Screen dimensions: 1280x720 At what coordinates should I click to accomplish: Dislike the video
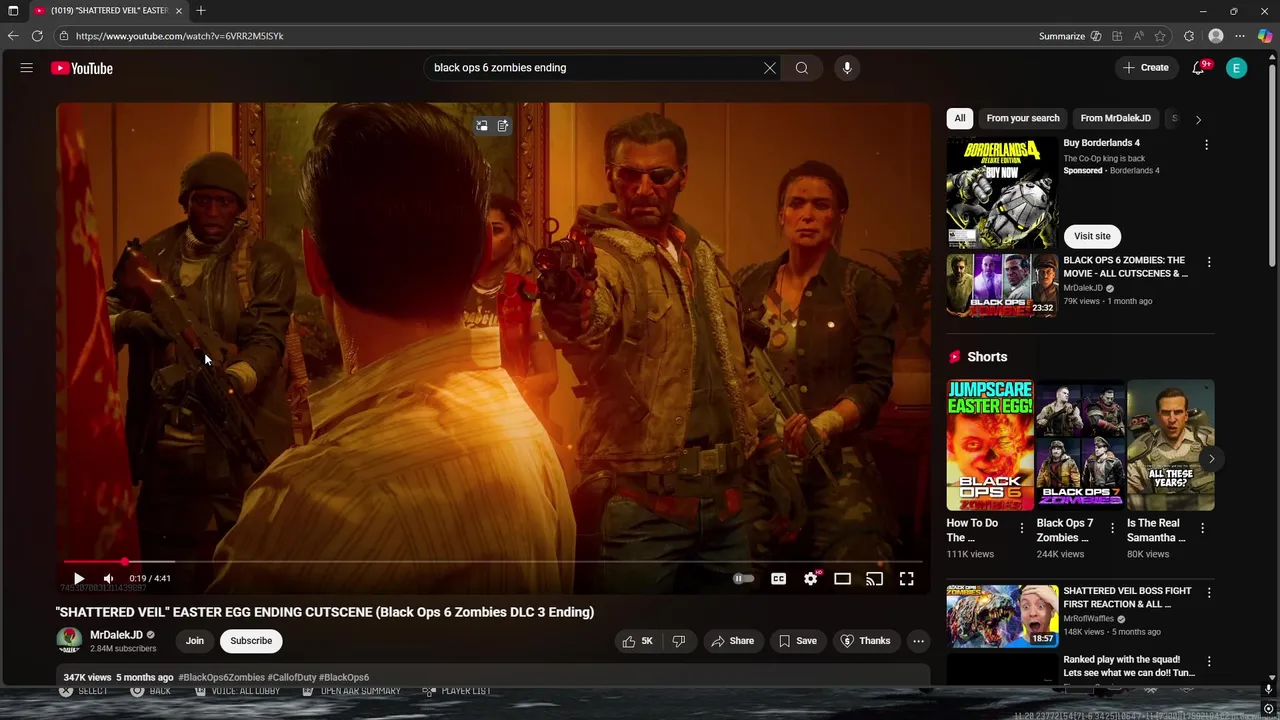pos(678,641)
